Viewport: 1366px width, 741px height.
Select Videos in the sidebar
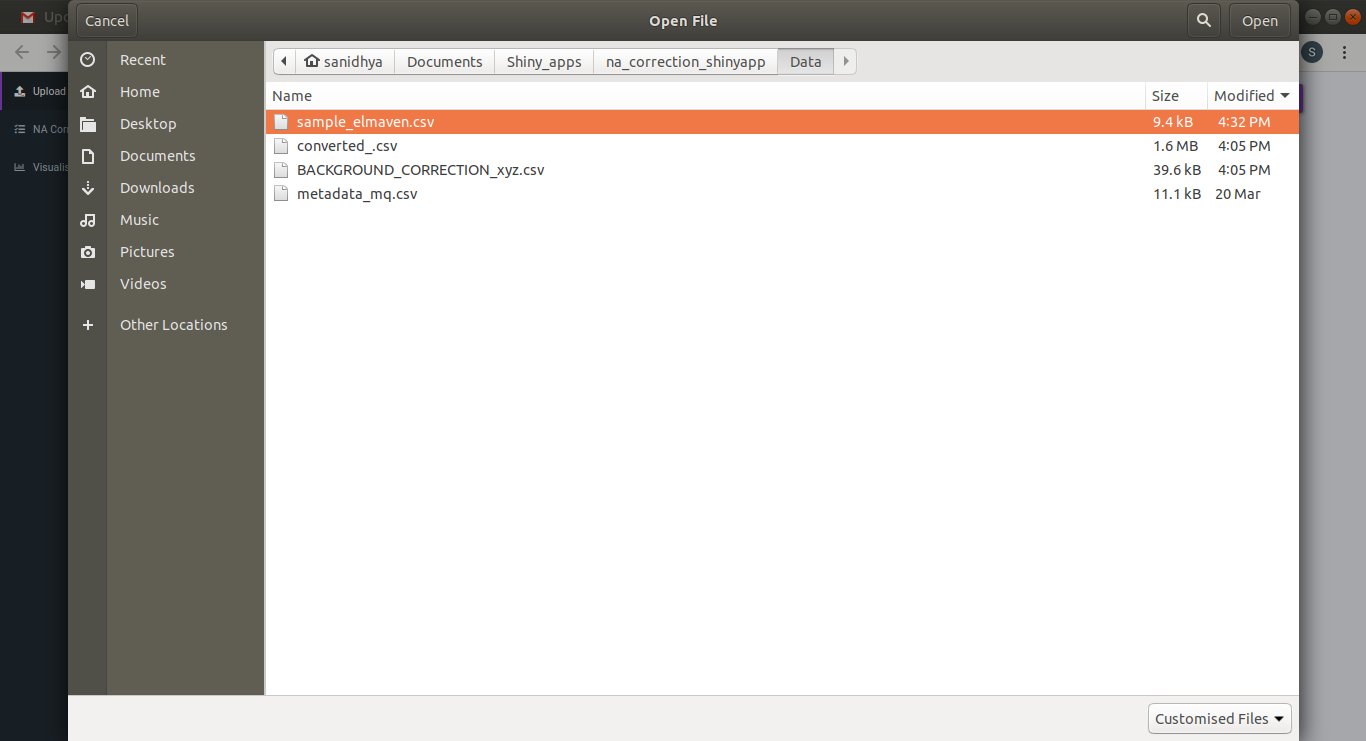point(143,284)
